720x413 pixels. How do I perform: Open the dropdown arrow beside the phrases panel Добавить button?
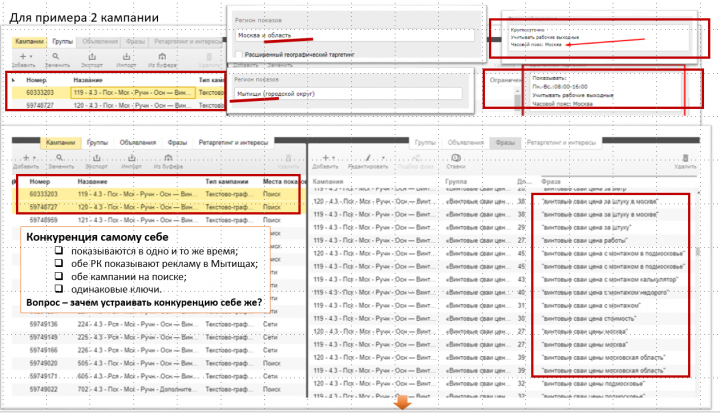point(333,158)
